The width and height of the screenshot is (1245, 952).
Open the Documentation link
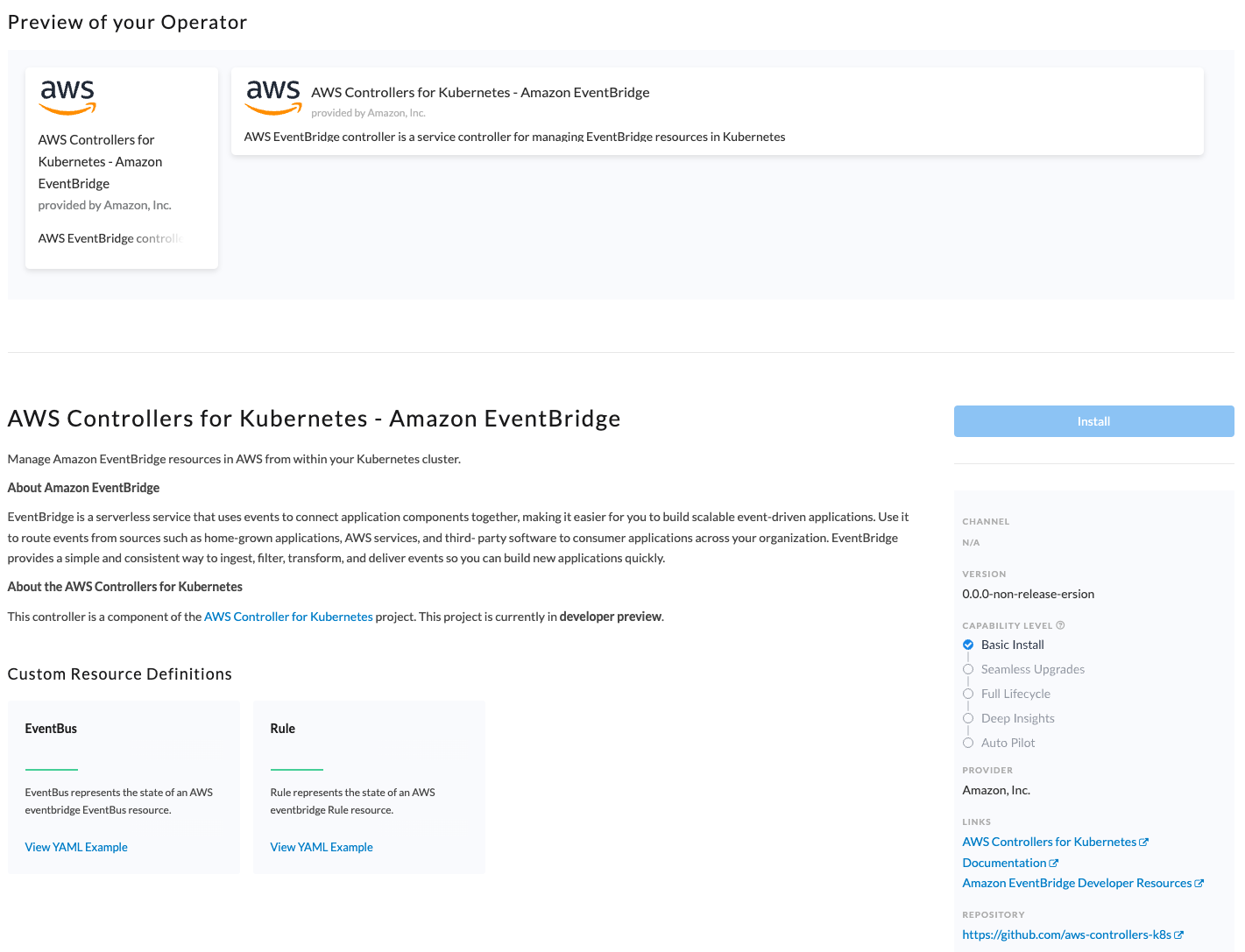[x=1004, y=863]
